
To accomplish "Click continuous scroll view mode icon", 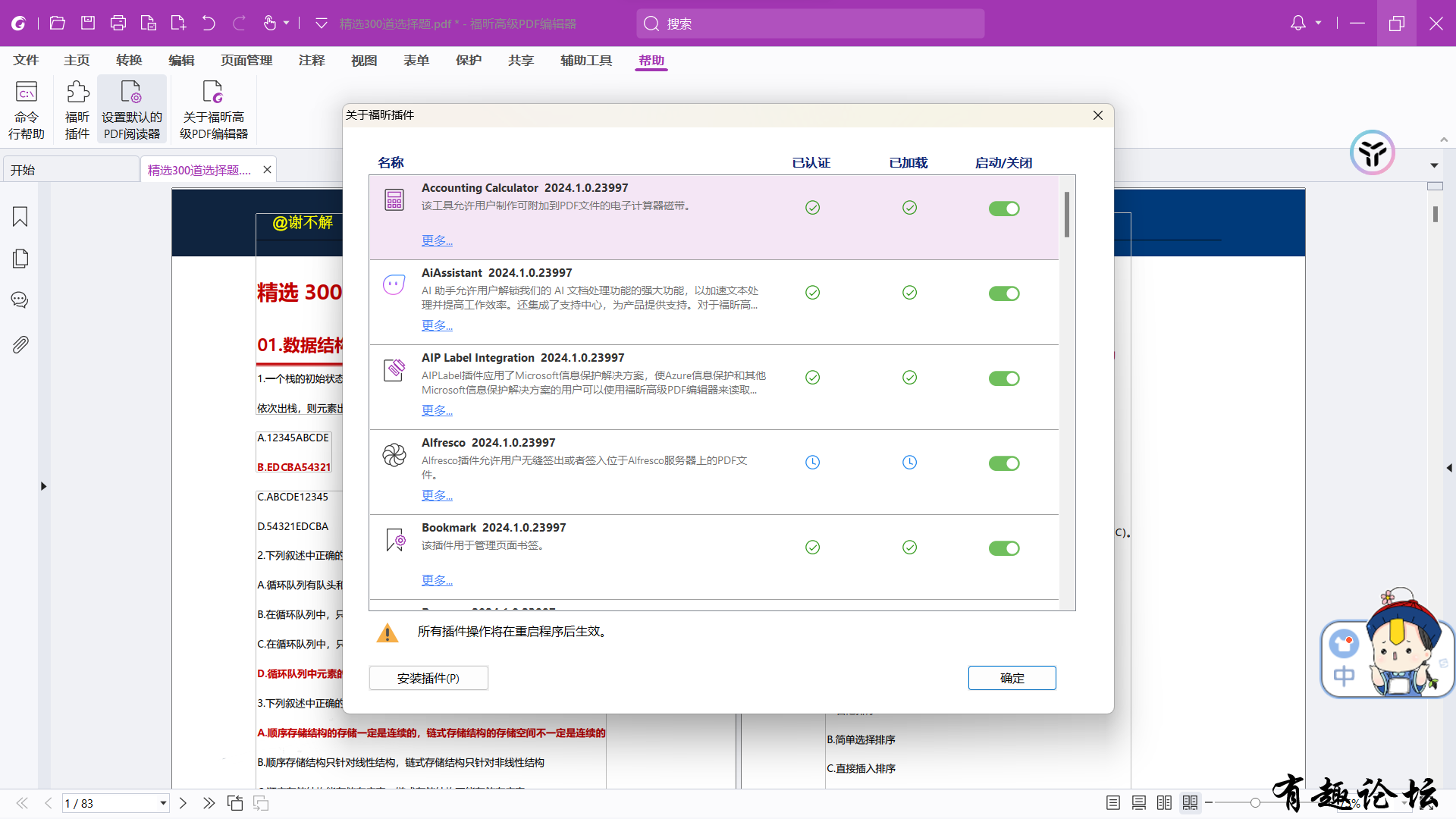I will pos(1139,803).
